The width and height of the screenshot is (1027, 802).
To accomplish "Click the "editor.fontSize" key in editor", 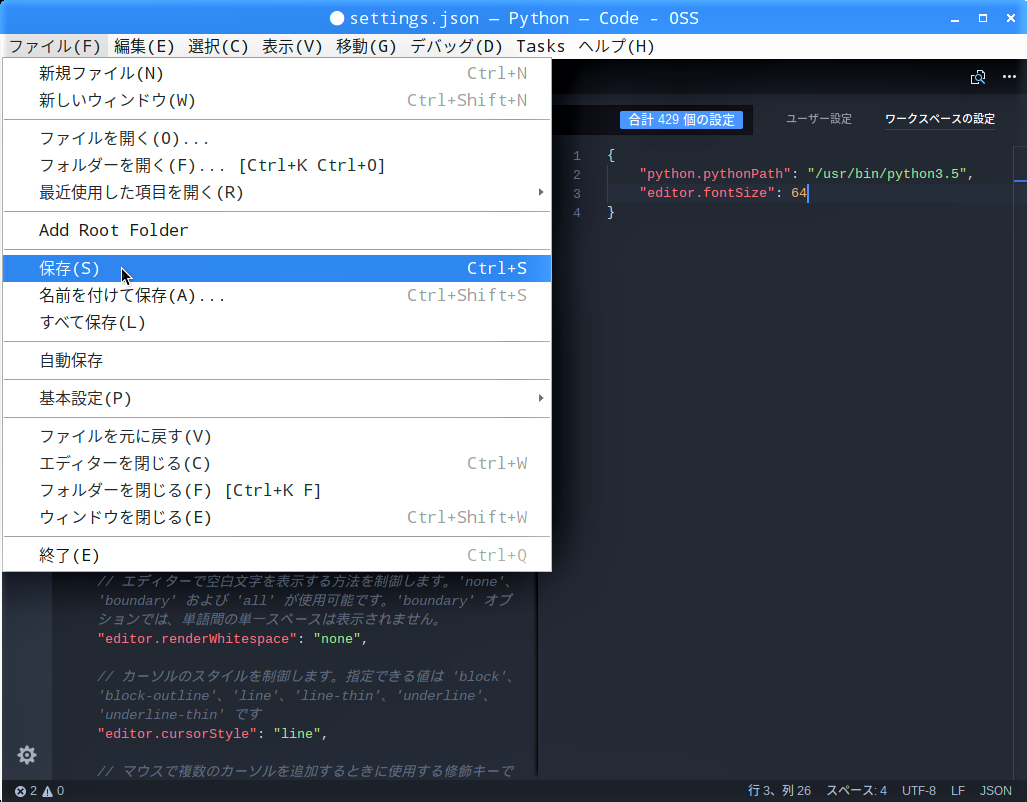I will 707,193.
